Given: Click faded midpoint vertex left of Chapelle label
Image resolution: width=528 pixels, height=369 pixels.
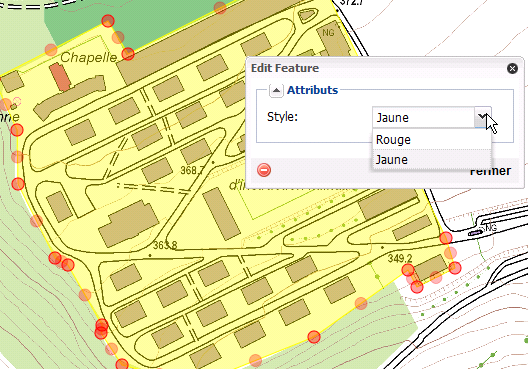Looking at the screenshot, I should coord(51,50).
